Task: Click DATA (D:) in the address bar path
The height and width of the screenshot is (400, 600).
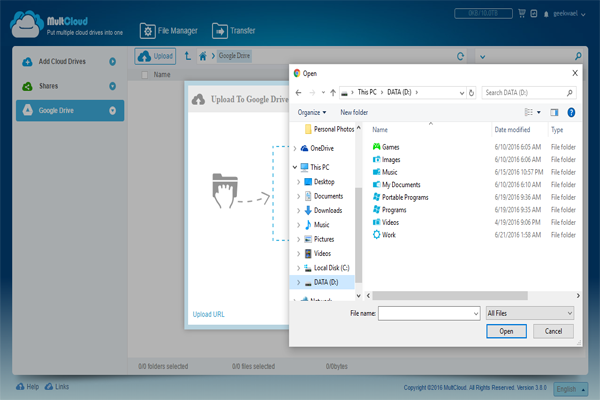Action: 399,92
